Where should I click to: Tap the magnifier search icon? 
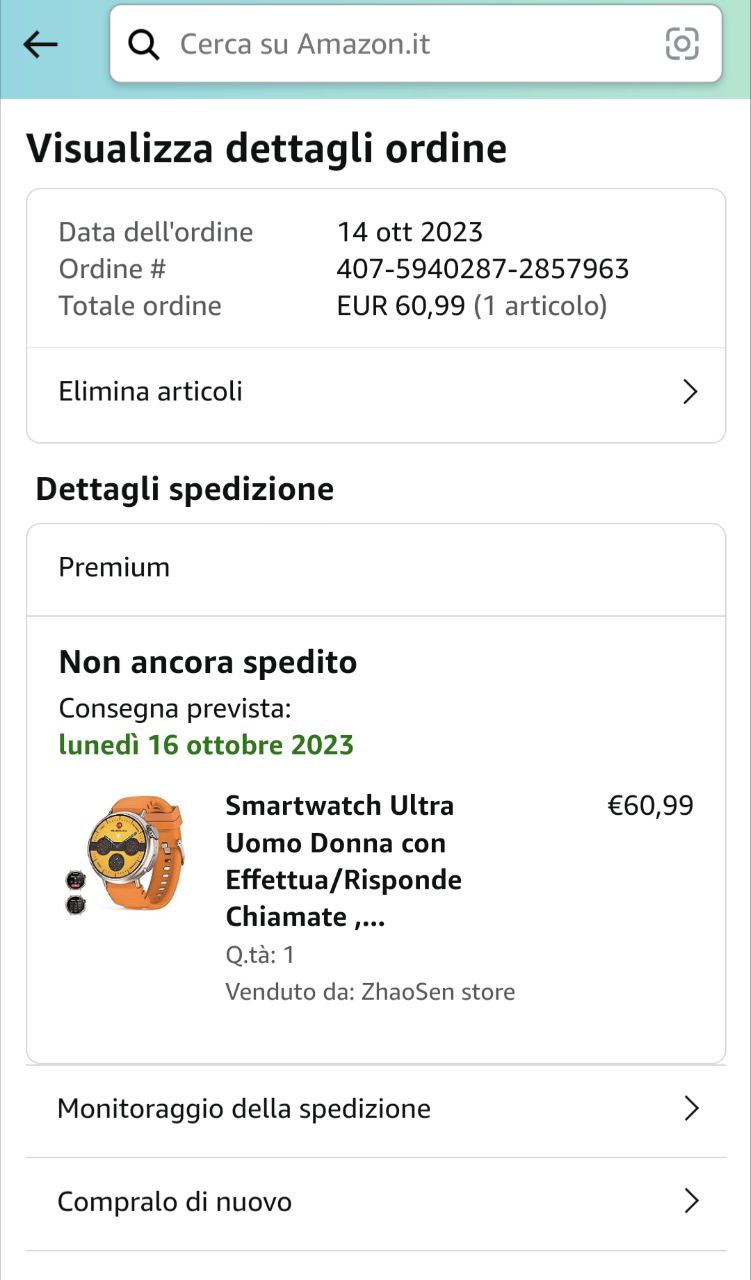tap(144, 44)
